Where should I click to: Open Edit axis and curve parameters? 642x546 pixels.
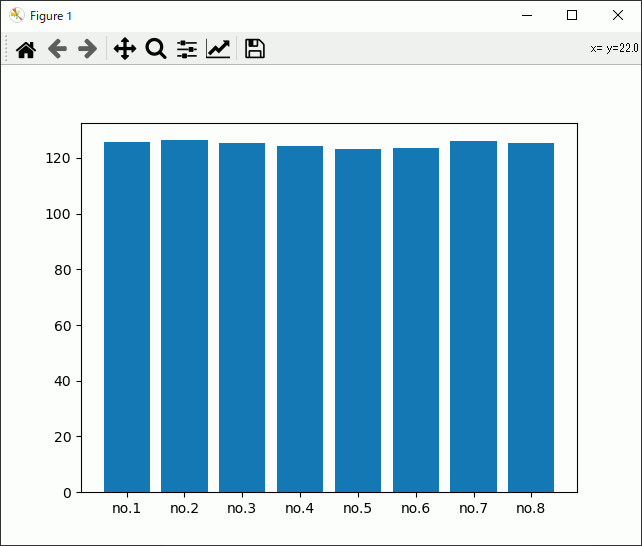point(218,49)
